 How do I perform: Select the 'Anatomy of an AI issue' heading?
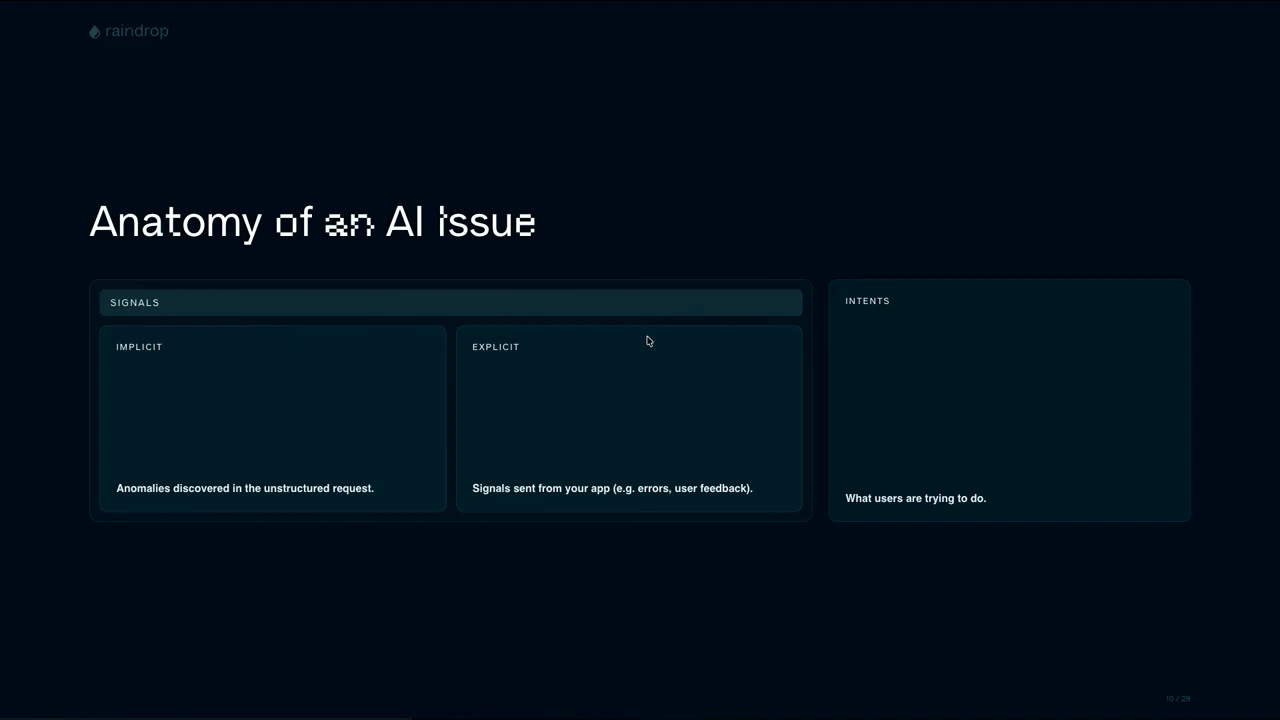coord(312,222)
